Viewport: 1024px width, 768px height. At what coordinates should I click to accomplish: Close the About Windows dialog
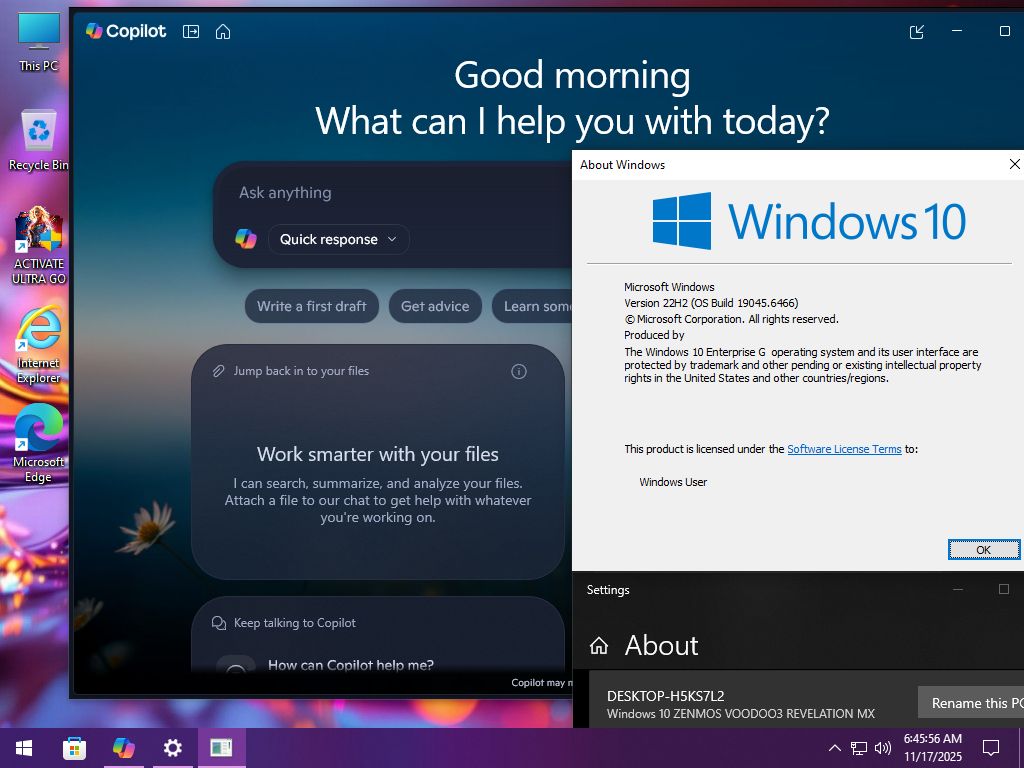(1014, 165)
